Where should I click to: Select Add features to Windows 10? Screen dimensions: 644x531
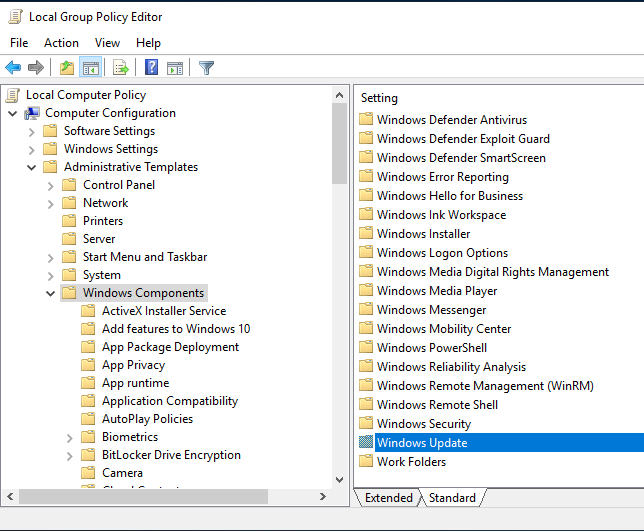pos(176,329)
